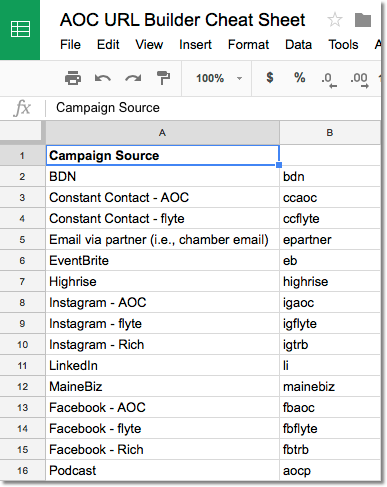
Task: Decrease decimal places
Action: 329,80
